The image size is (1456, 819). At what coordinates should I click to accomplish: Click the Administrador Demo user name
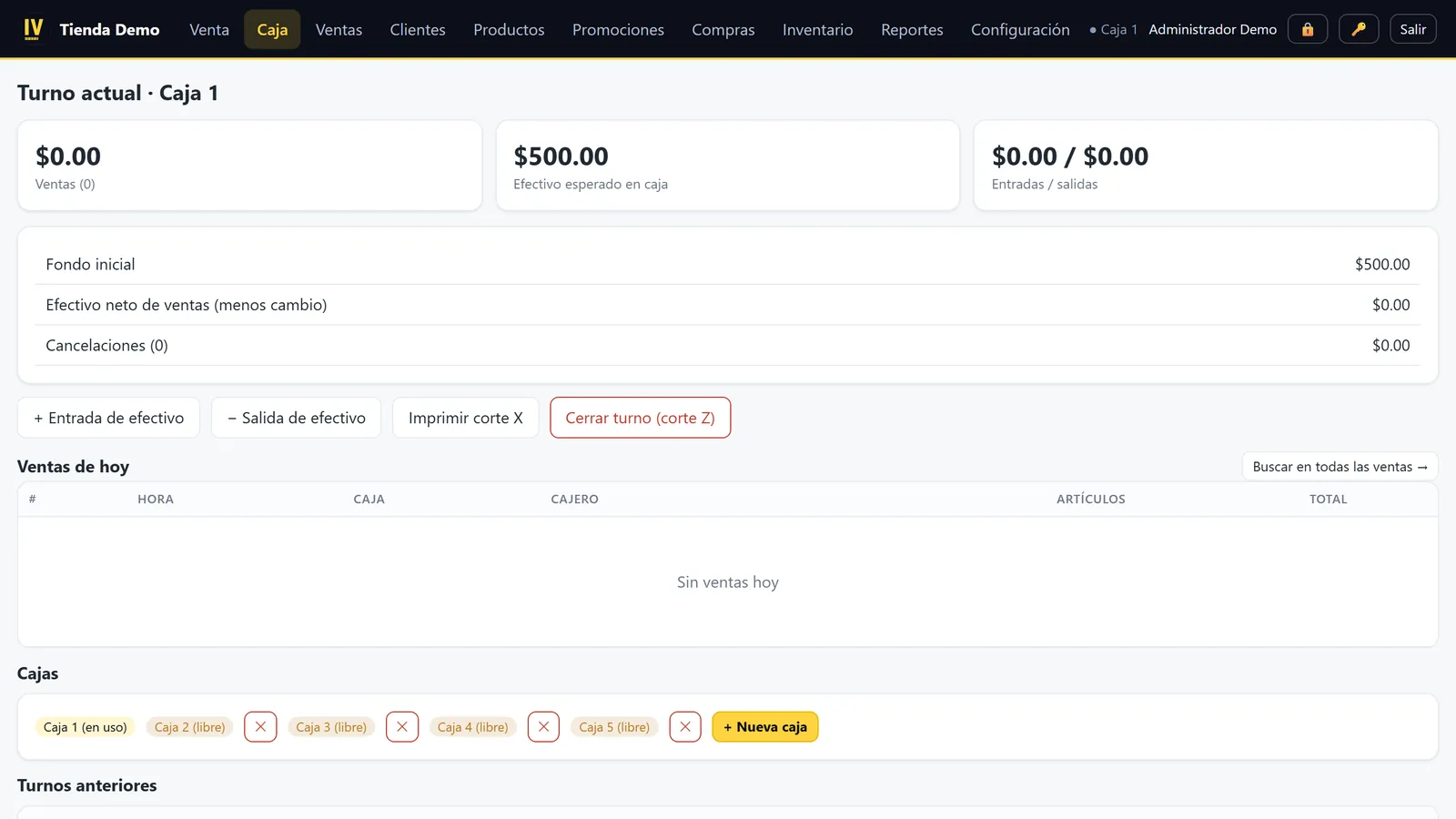1212,29
